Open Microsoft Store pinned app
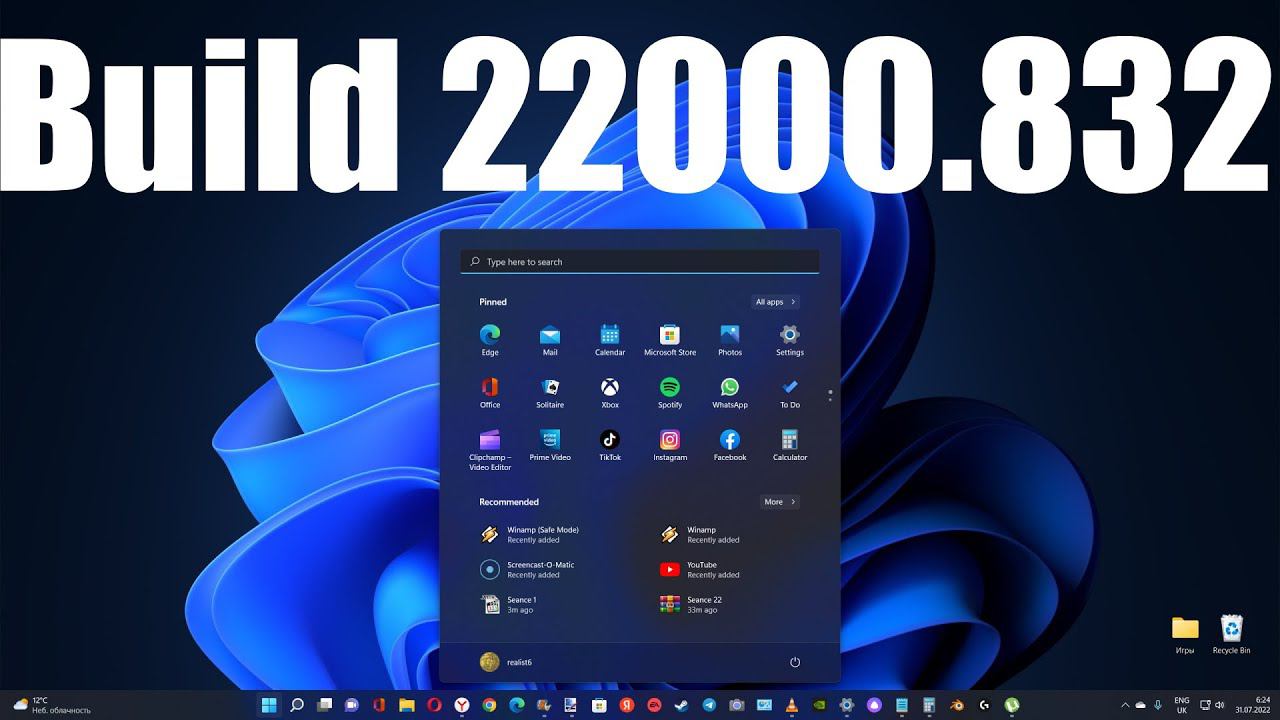 670,339
